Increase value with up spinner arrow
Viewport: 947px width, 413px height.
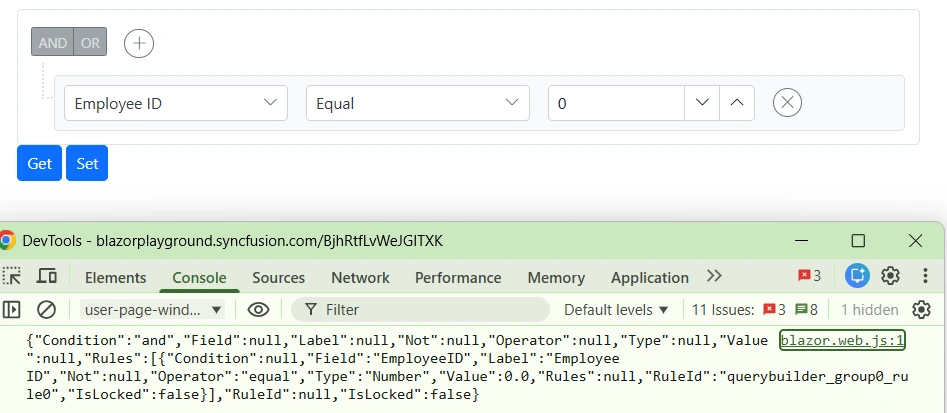pos(737,103)
